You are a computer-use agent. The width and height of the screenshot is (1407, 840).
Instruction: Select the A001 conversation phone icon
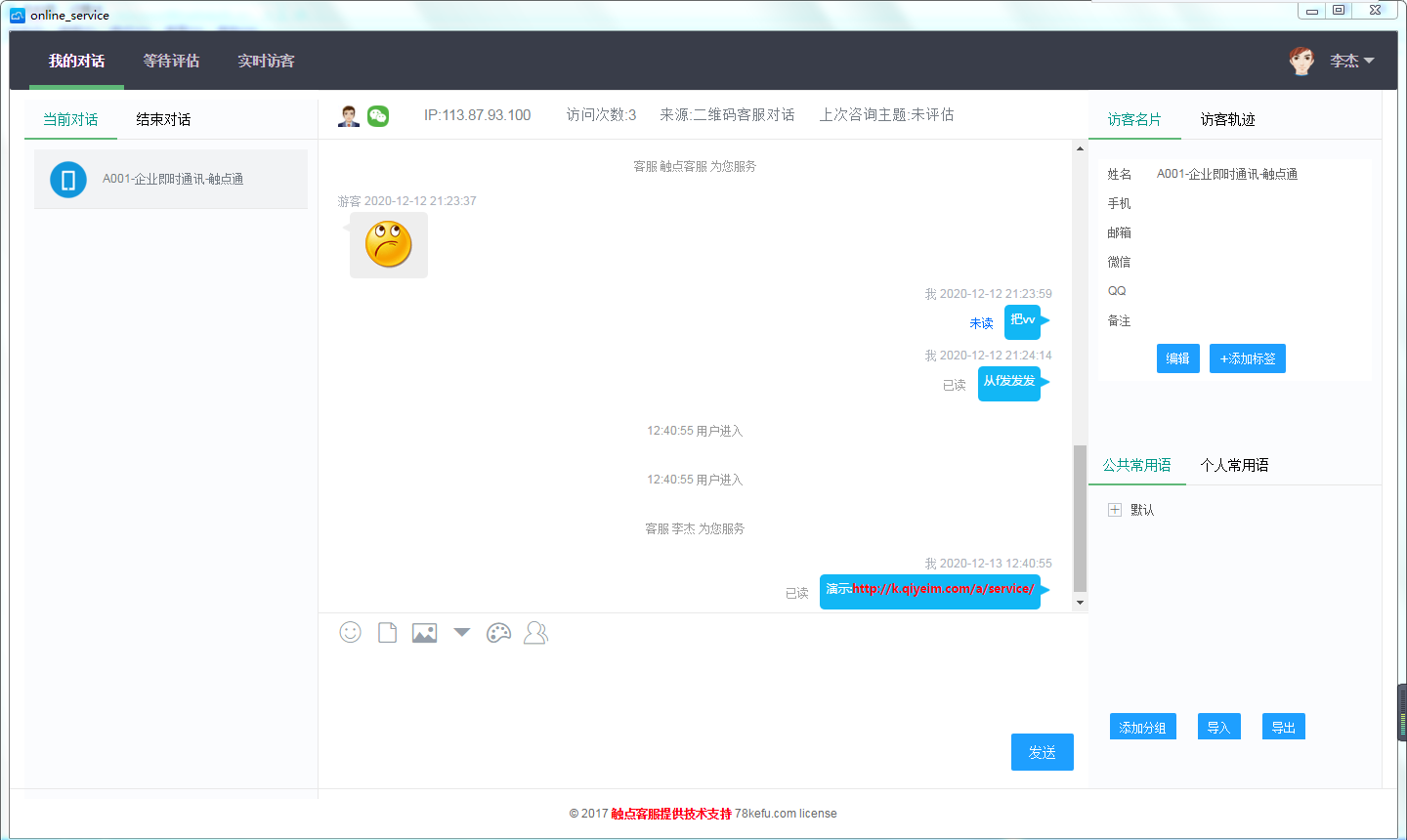pos(68,180)
